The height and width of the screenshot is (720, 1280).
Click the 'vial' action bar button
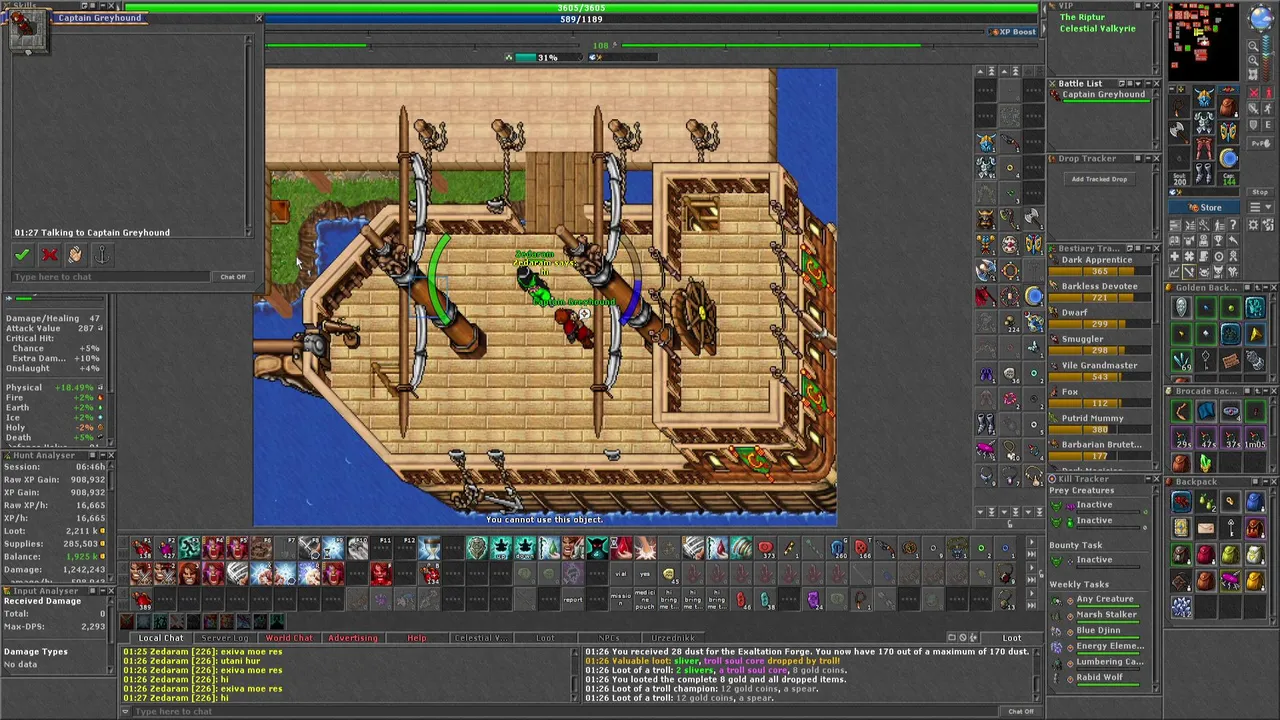(x=621, y=573)
